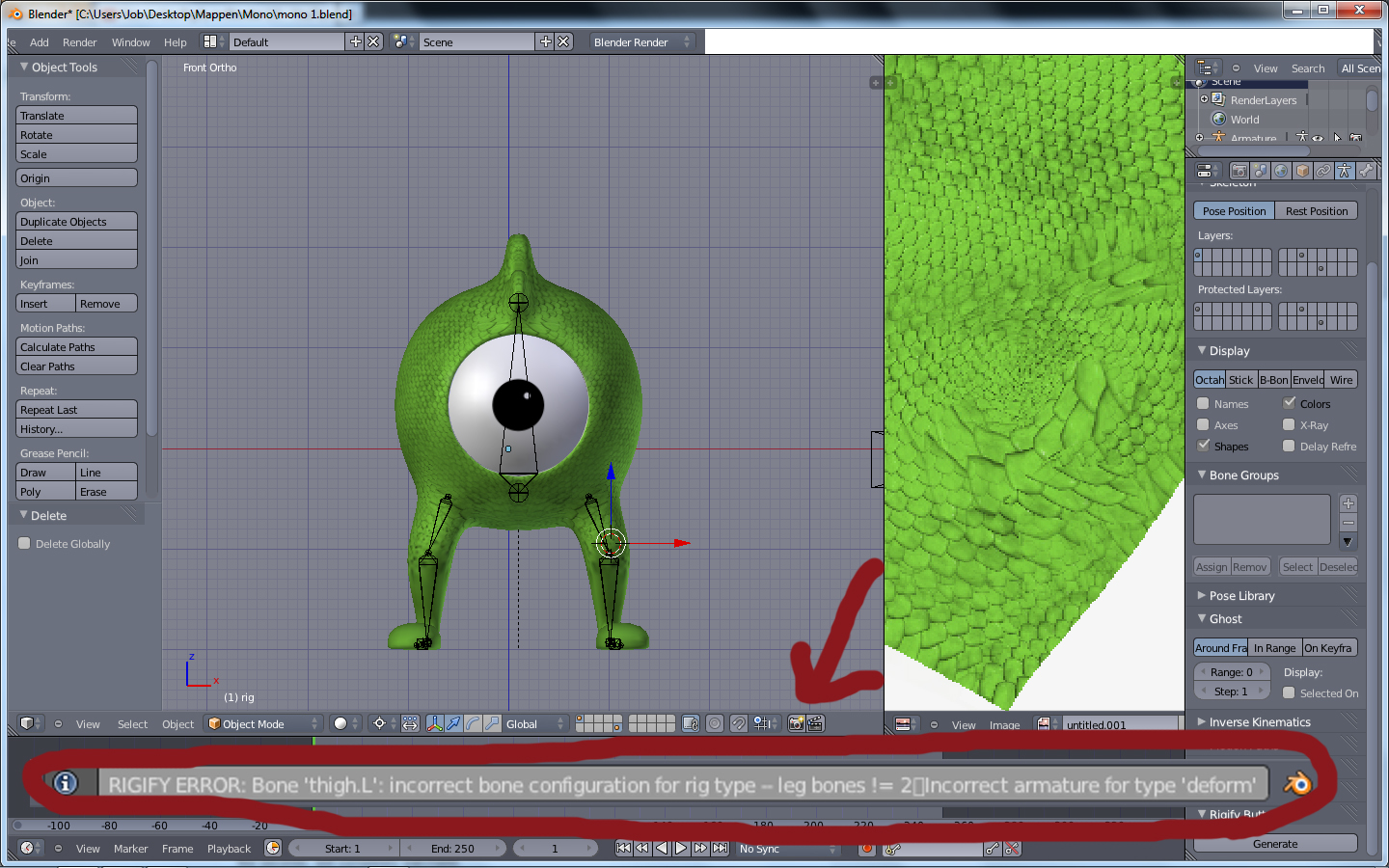Click the World globe icon in outliner

coord(1218,119)
